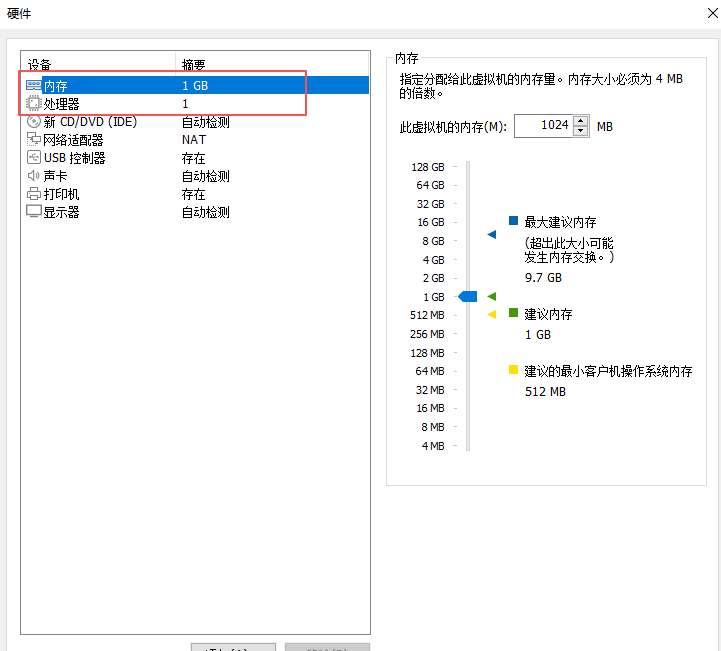721x651 pixels.
Task: Click the yellow minimum memory marker
Action: [491, 315]
